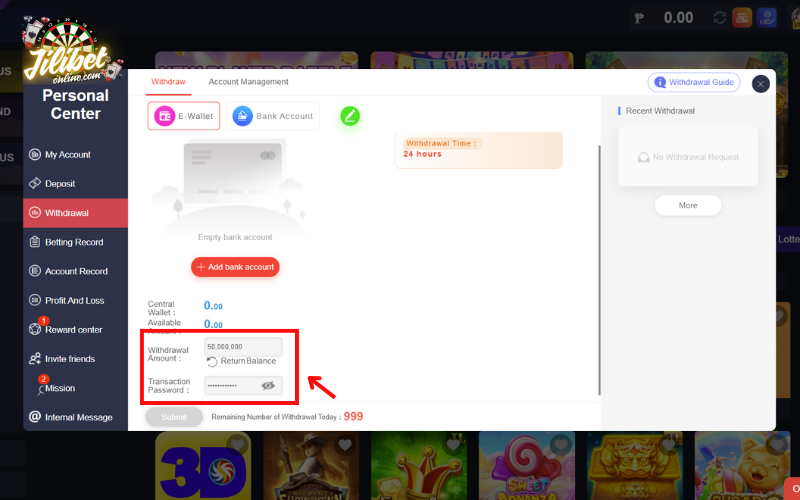Screen dimensions: 800x500
Task: Open the Deposit sidebar item
Action: [75, 184]
